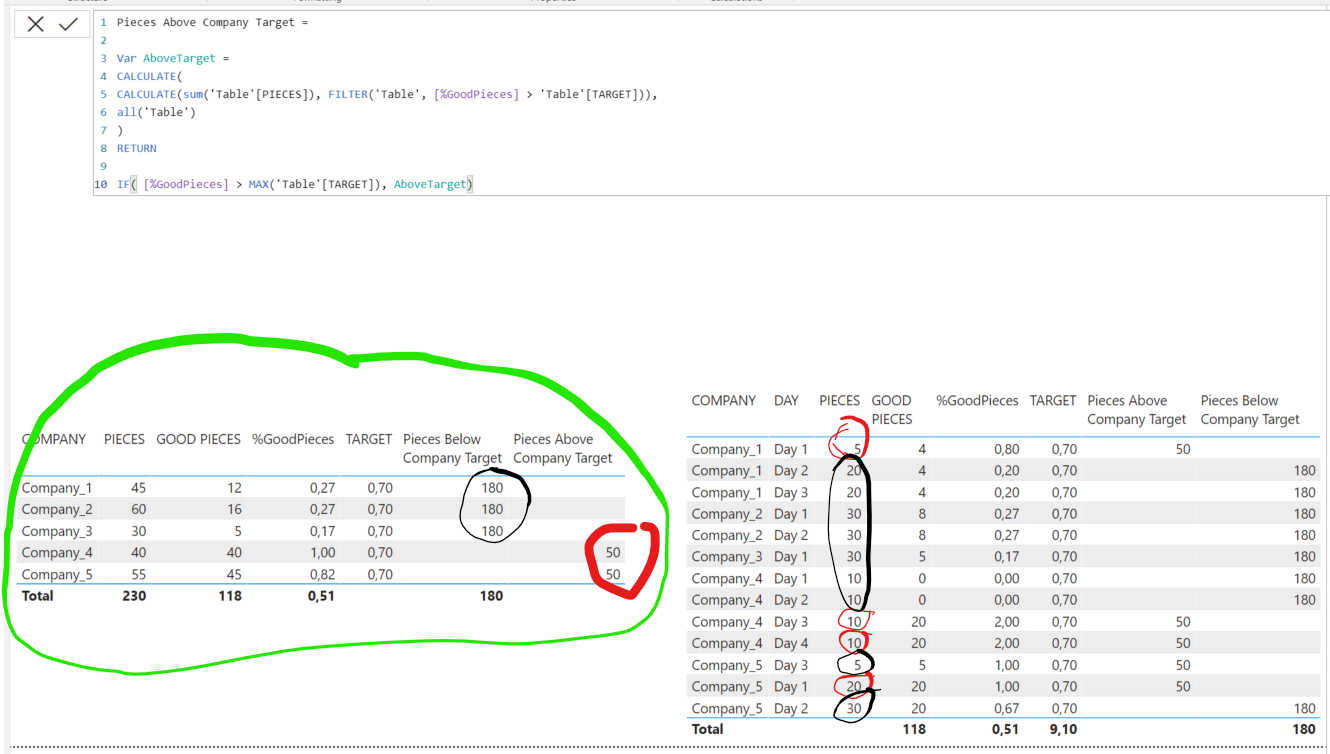The image size is (1330, 754).
Task: Click the 'Pieces Above Company Target =' formula title line
Action: 213,22
